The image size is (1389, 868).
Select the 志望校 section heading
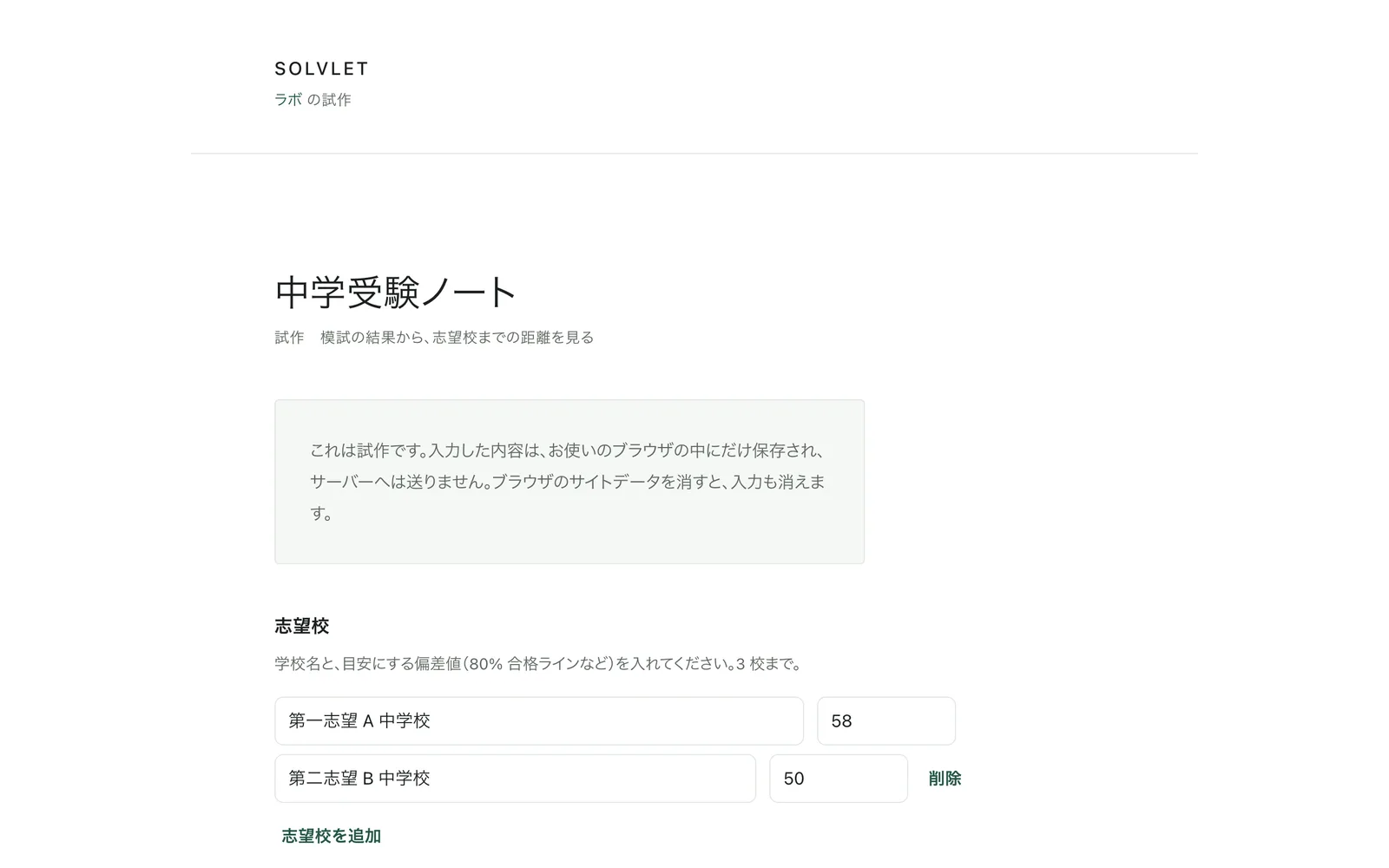pos(302,626)
